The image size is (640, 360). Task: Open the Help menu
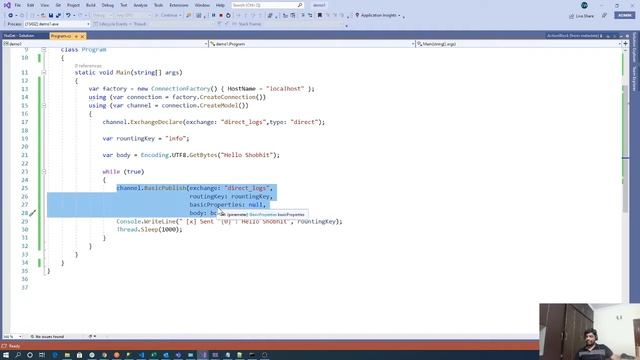[x=220, y=5]
